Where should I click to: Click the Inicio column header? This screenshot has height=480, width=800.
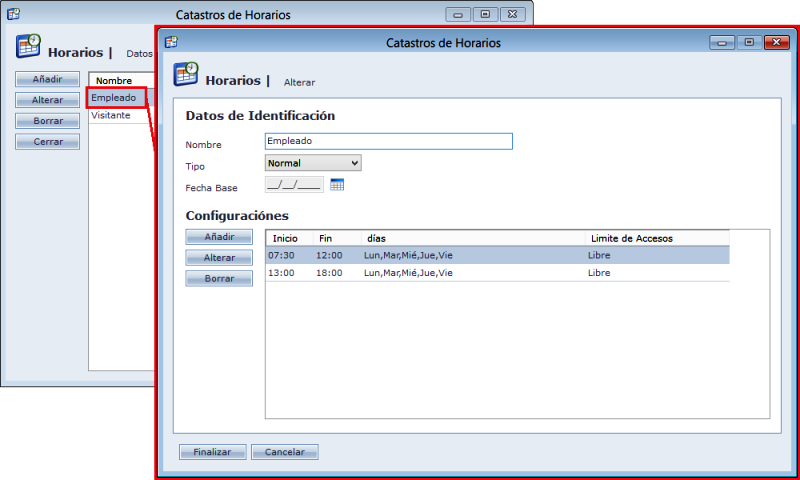(289, 238)
